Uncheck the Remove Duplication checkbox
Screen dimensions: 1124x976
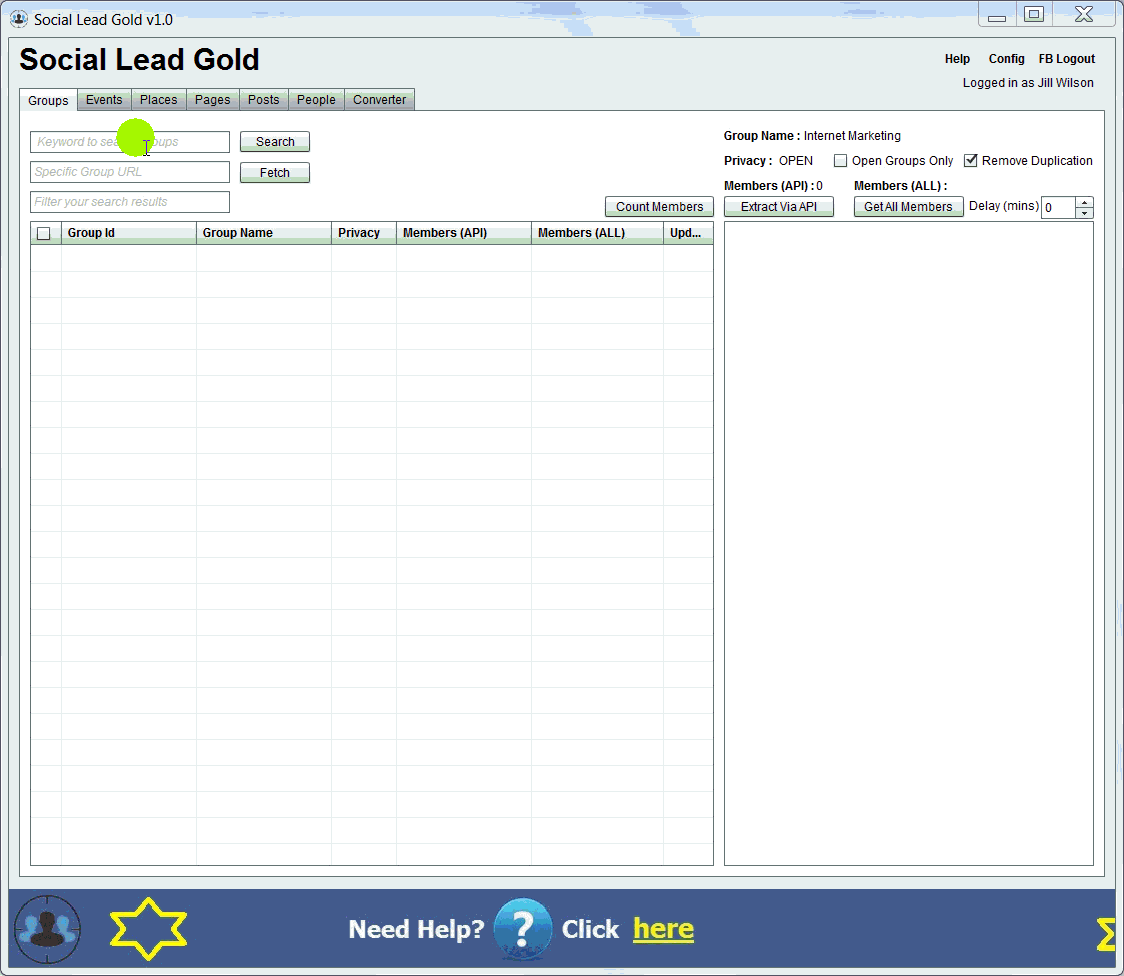[x=971, y=161]
